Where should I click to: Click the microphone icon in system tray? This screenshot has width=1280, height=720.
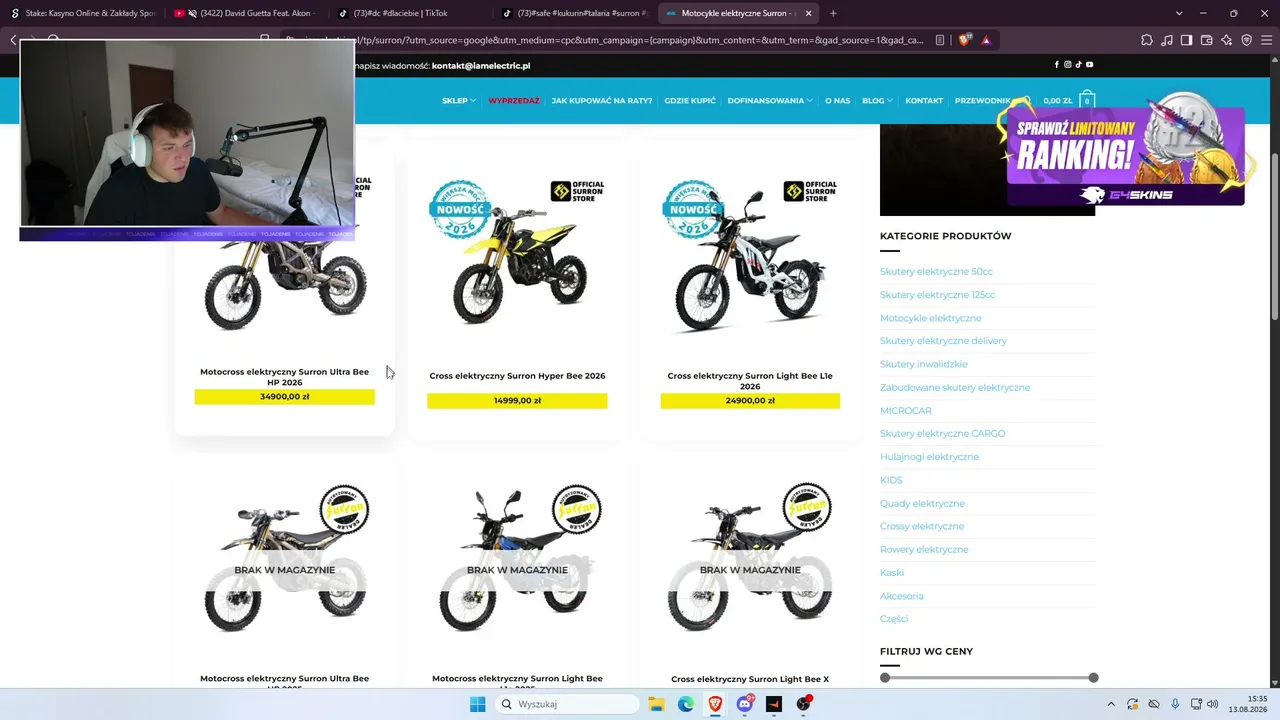click(x=1175, y=704)
